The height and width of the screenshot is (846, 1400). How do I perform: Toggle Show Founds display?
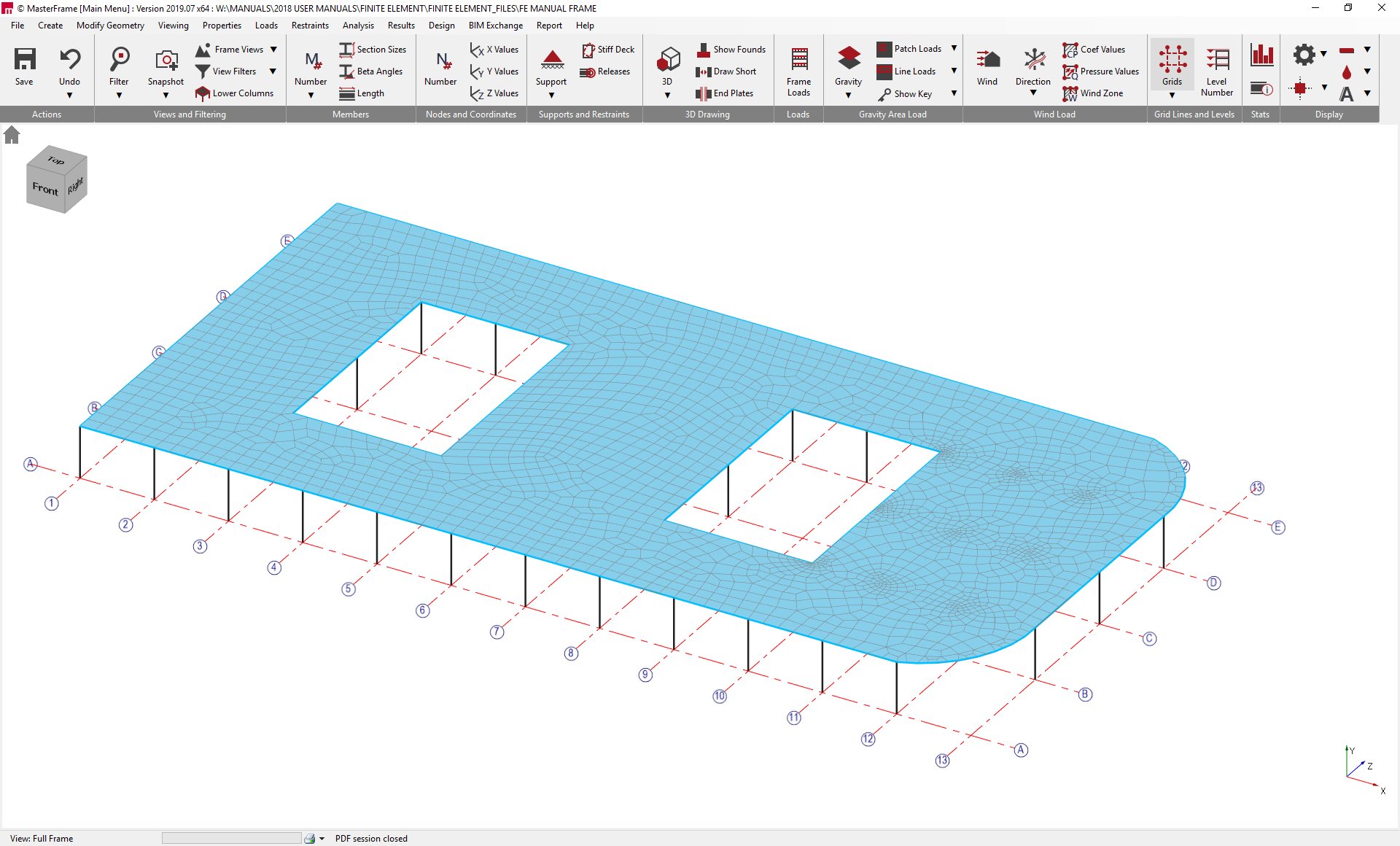[731, 50]
